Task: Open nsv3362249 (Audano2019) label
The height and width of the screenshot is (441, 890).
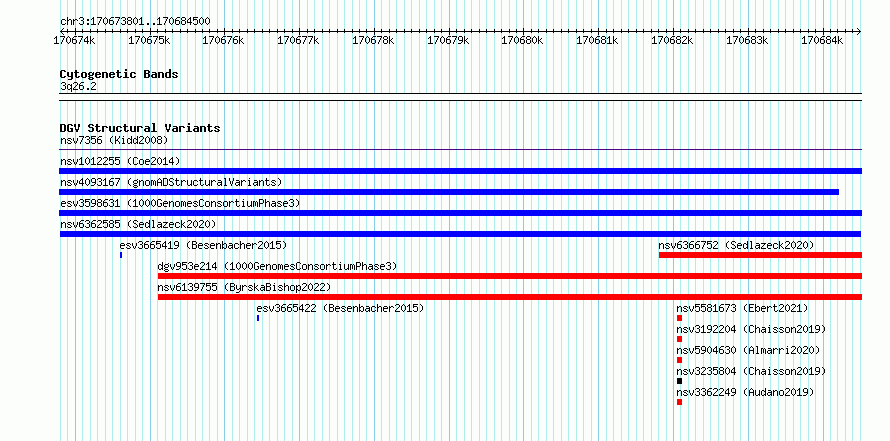Action: 745,392
